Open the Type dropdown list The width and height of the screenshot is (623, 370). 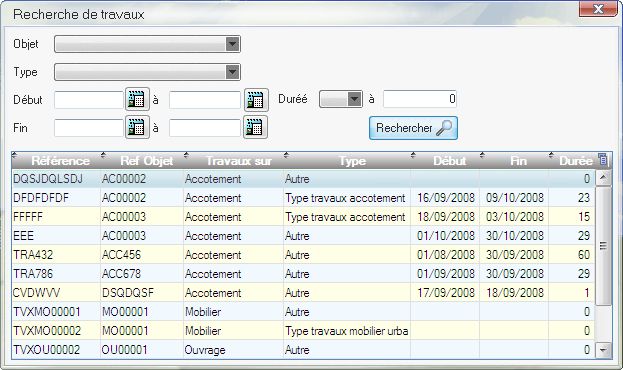tap(232, 72)
